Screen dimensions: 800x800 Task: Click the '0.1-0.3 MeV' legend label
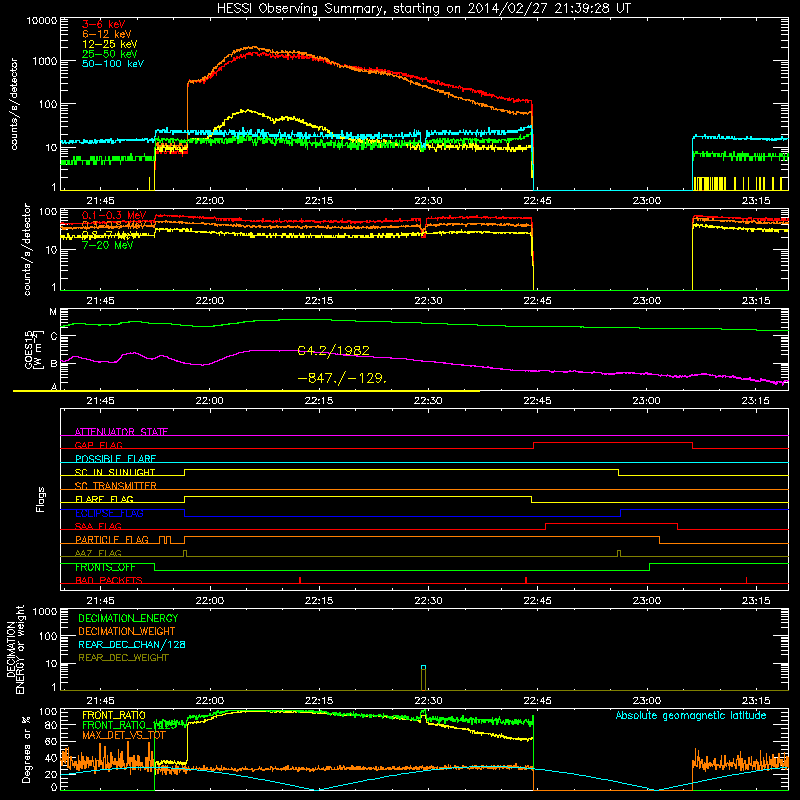[x=114, y=215]
